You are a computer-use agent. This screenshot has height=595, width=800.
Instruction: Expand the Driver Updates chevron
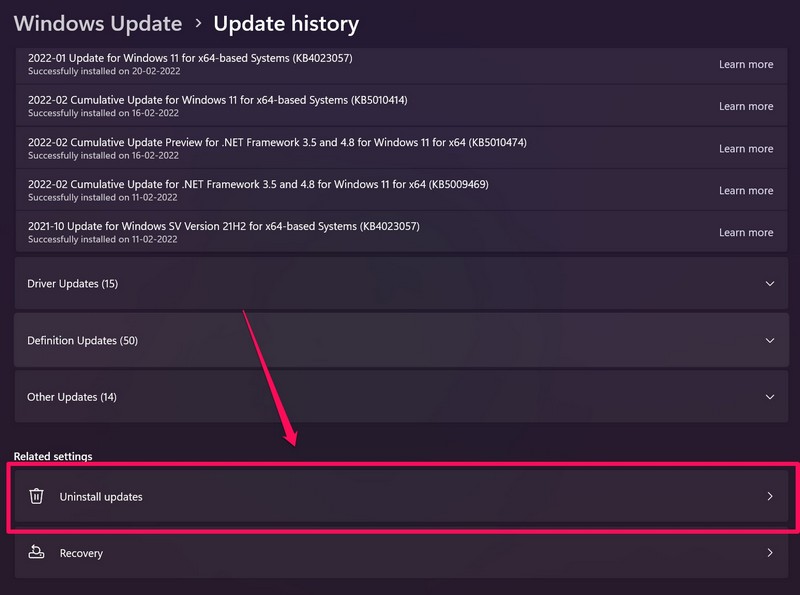click(769, 284)
